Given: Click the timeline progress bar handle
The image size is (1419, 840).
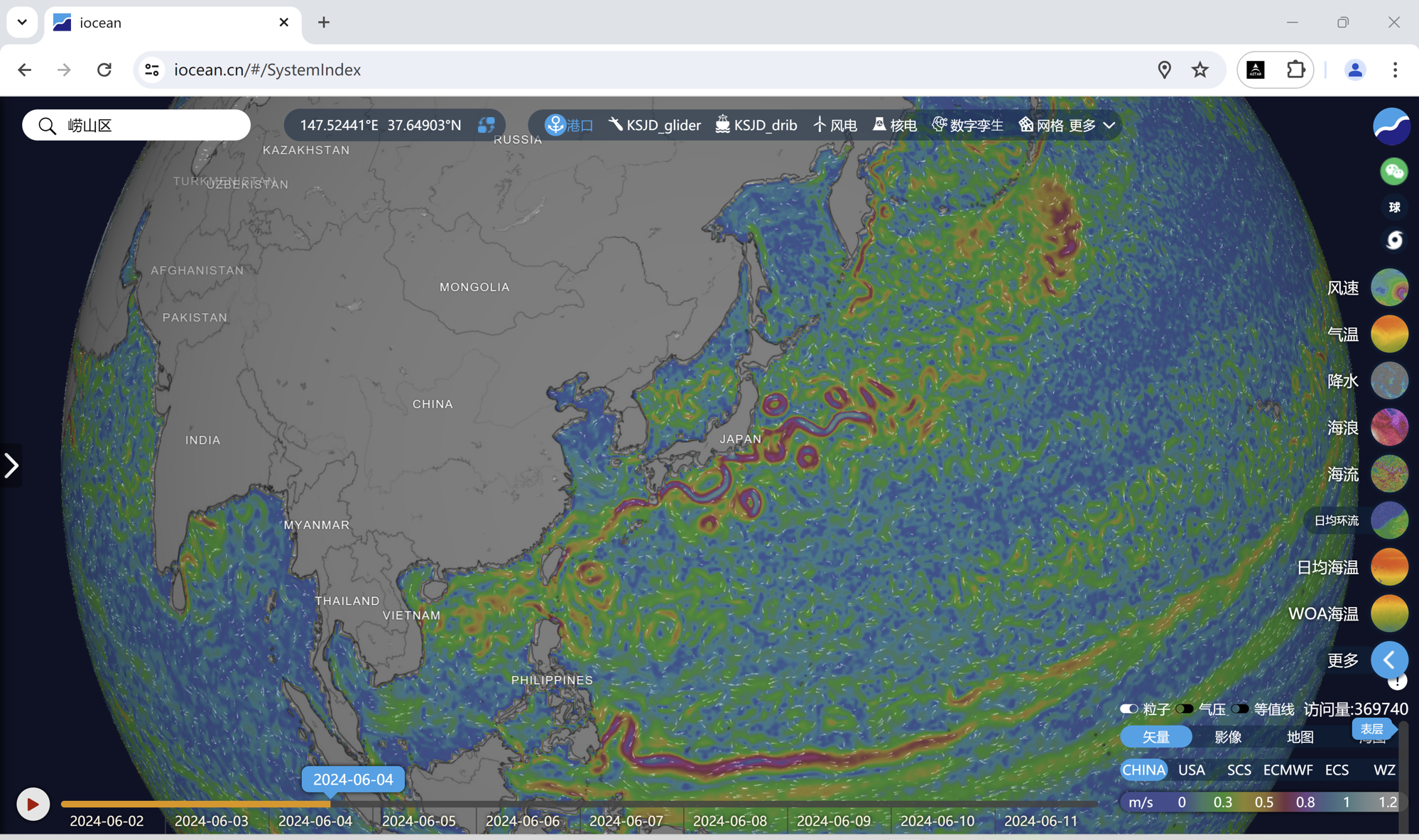Looking at the screenshot, I should 330,804.
